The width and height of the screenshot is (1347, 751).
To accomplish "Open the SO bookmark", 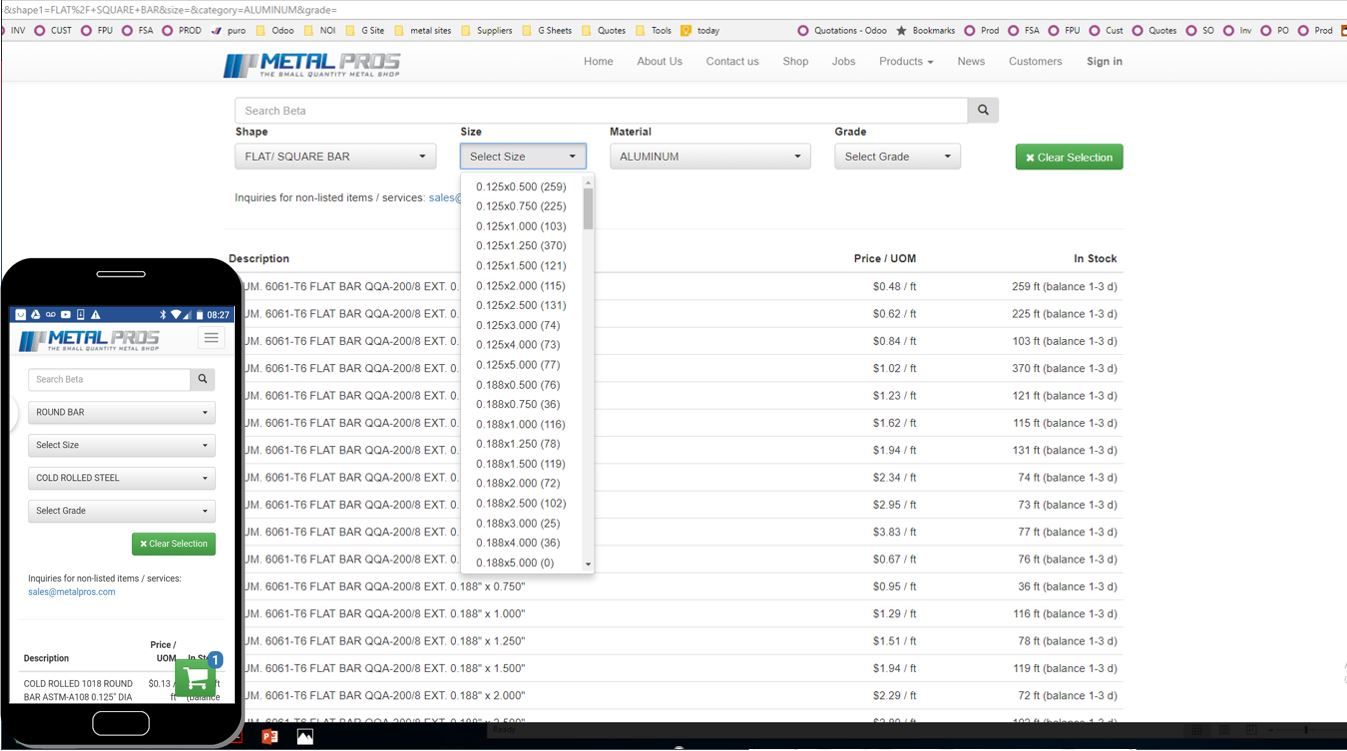I will [1200, 30].
